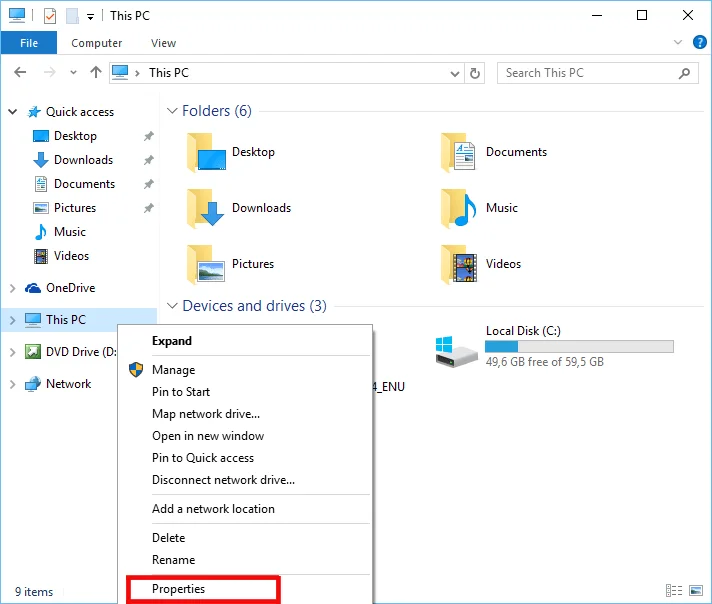
Task: Select the Documents folder icon
Action: point(459,152)
